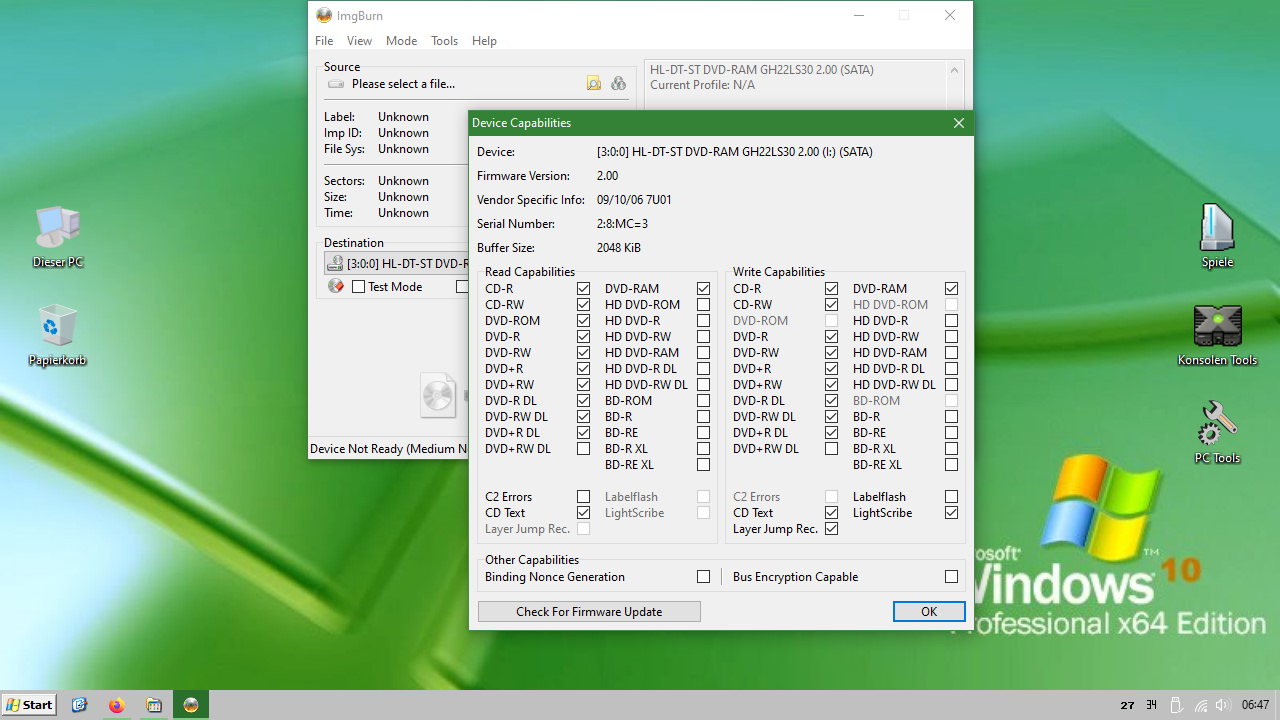1280x720 pixels.
Task: Confirm Device Capabilities with OK
Action: 929,612
